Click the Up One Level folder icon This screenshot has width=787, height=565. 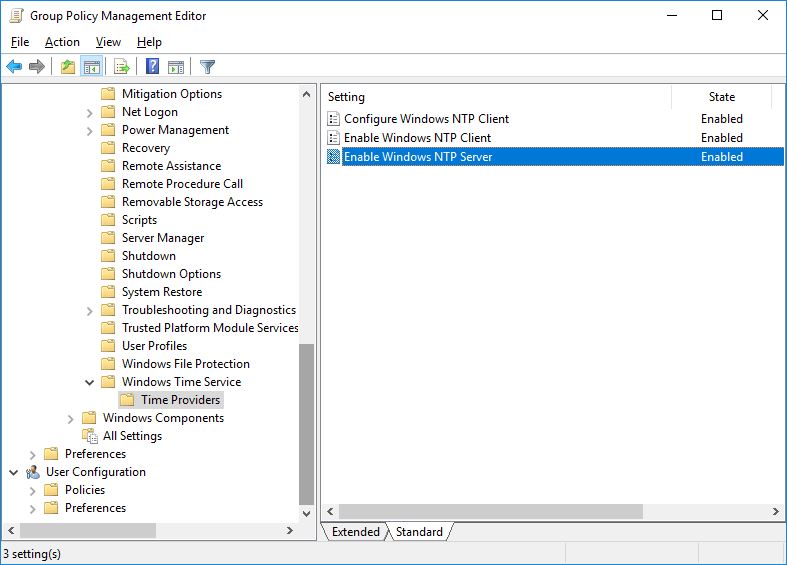click(68, 66)
